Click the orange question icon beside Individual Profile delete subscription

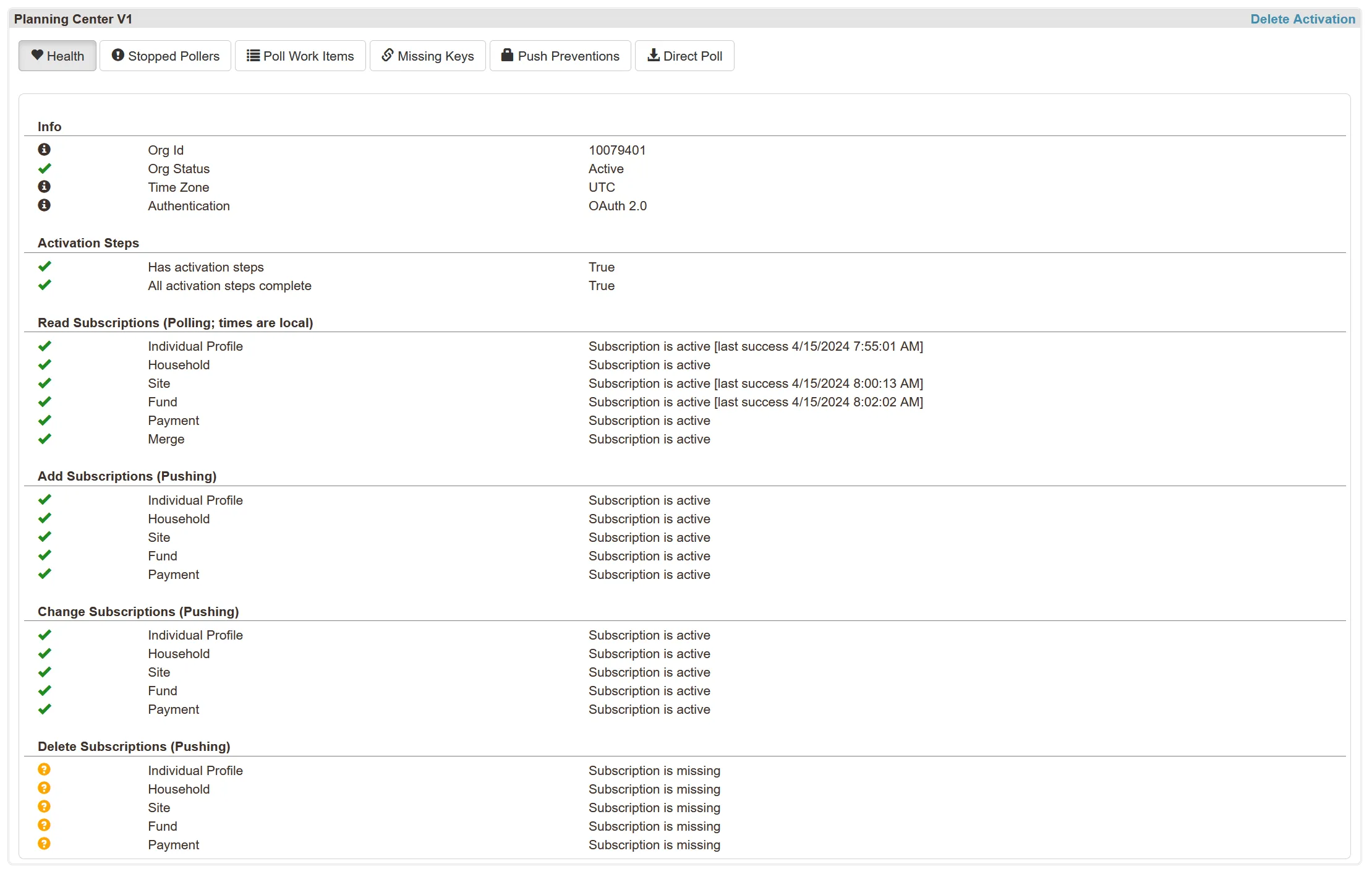44,769
